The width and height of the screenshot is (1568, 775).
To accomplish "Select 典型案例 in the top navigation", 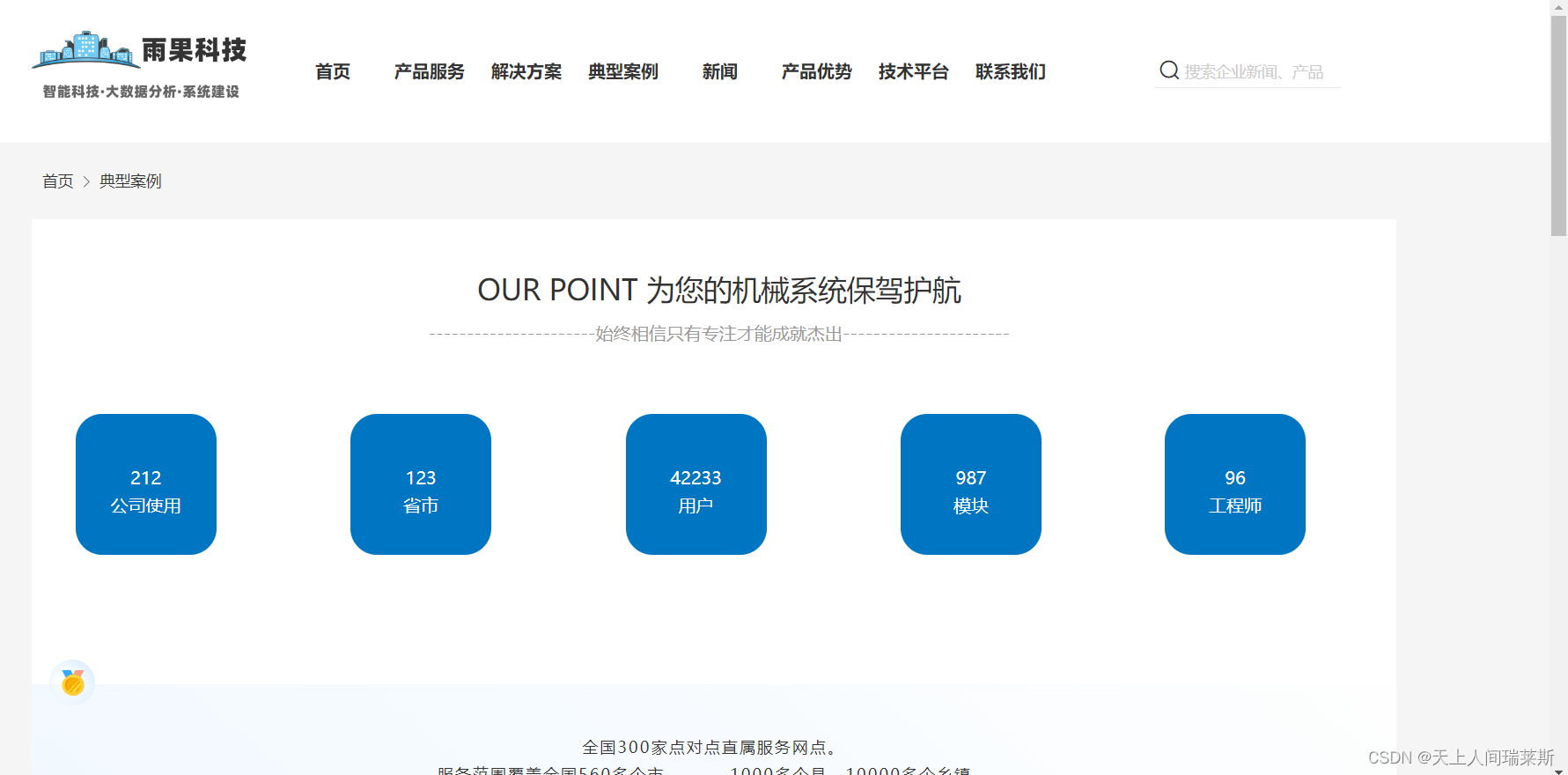I will 623,71.
